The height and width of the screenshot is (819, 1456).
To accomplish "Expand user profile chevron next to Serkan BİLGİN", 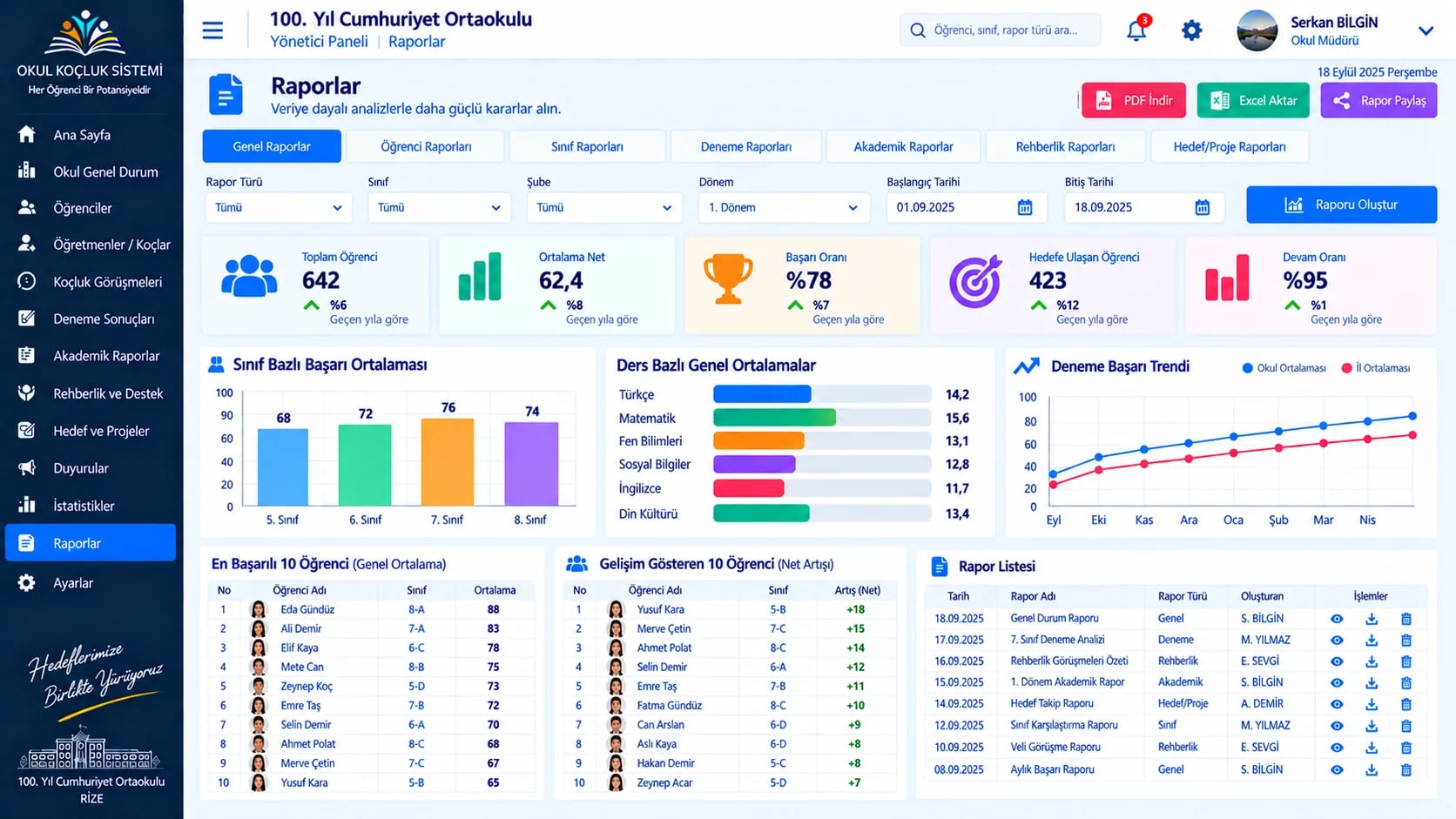I will pyautogui.click(x=1426, y=30).
